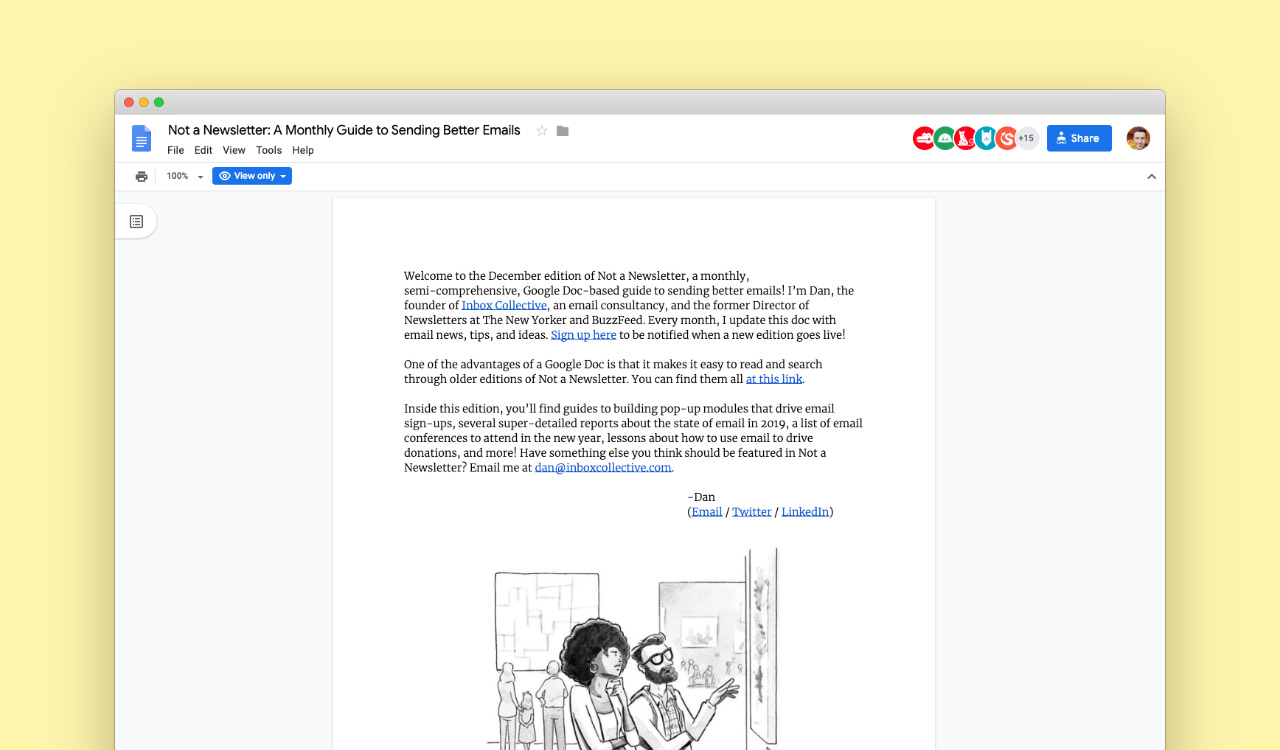Image resolution: width=1280 pixels, height=750 pixels.
Task: Click the print icon
Action: 141,176
